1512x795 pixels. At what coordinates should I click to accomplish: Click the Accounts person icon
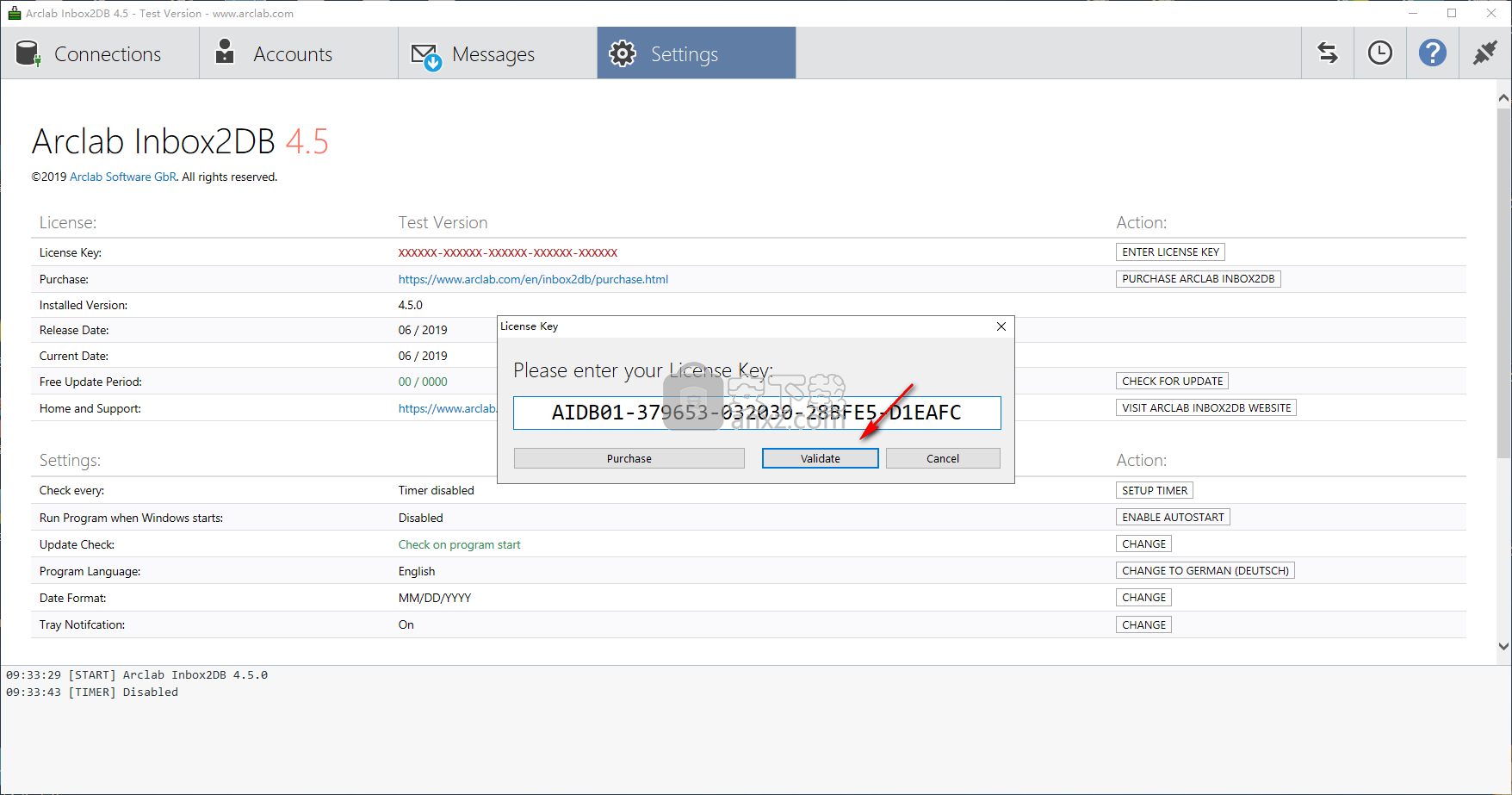tap(225, 52)
